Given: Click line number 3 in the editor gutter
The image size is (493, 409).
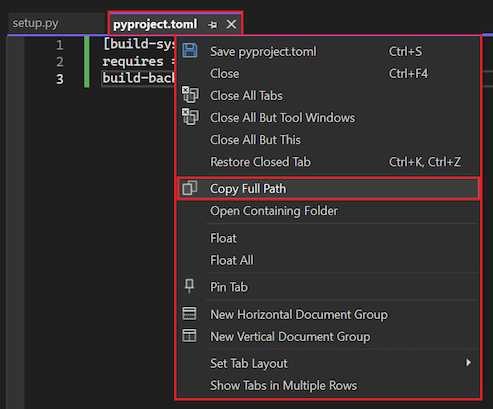Looking at the screenshot, I should pyautogui.click(x=60, y=79).
